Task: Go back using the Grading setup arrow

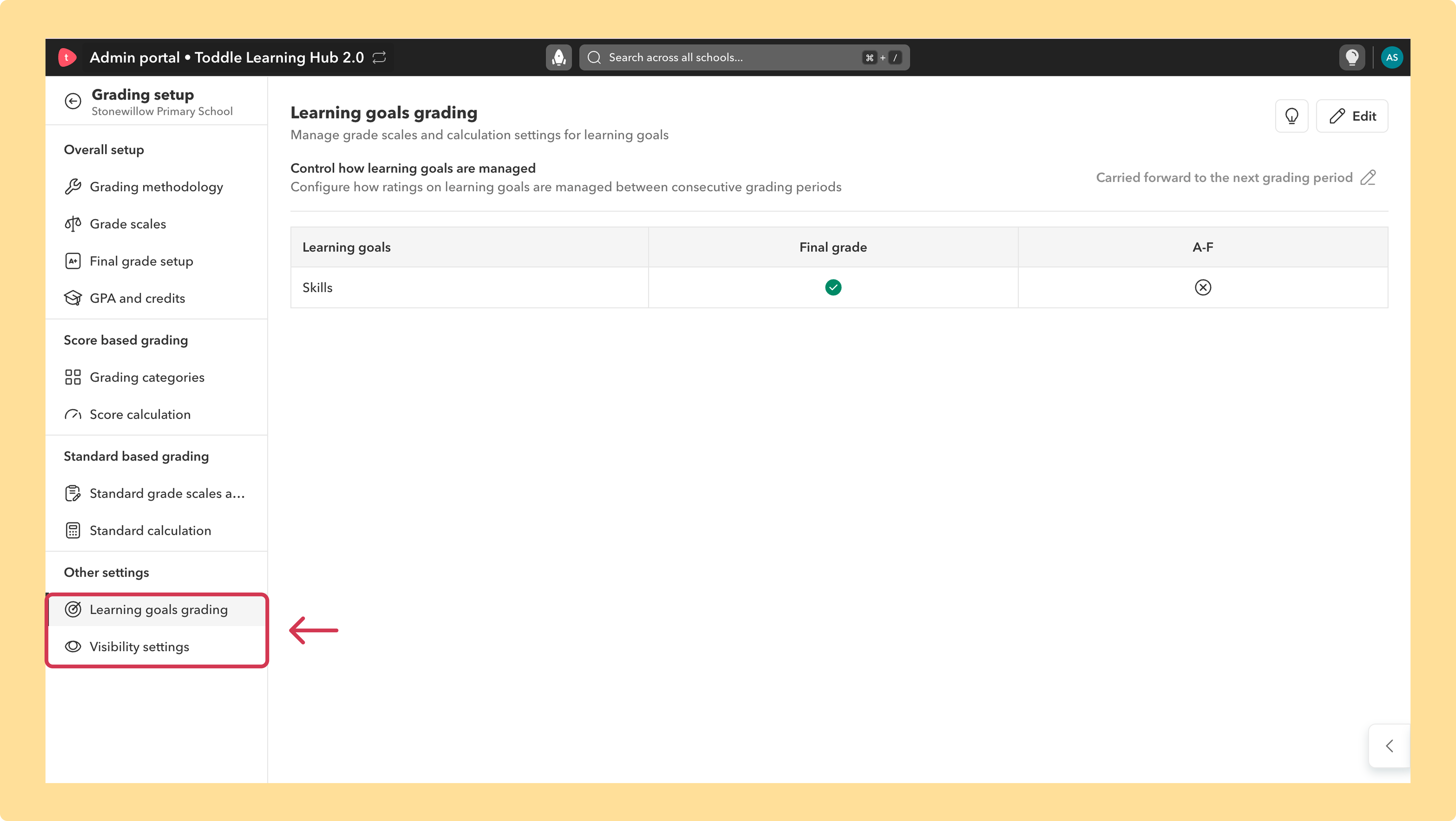Action: [x=73, y=101]
